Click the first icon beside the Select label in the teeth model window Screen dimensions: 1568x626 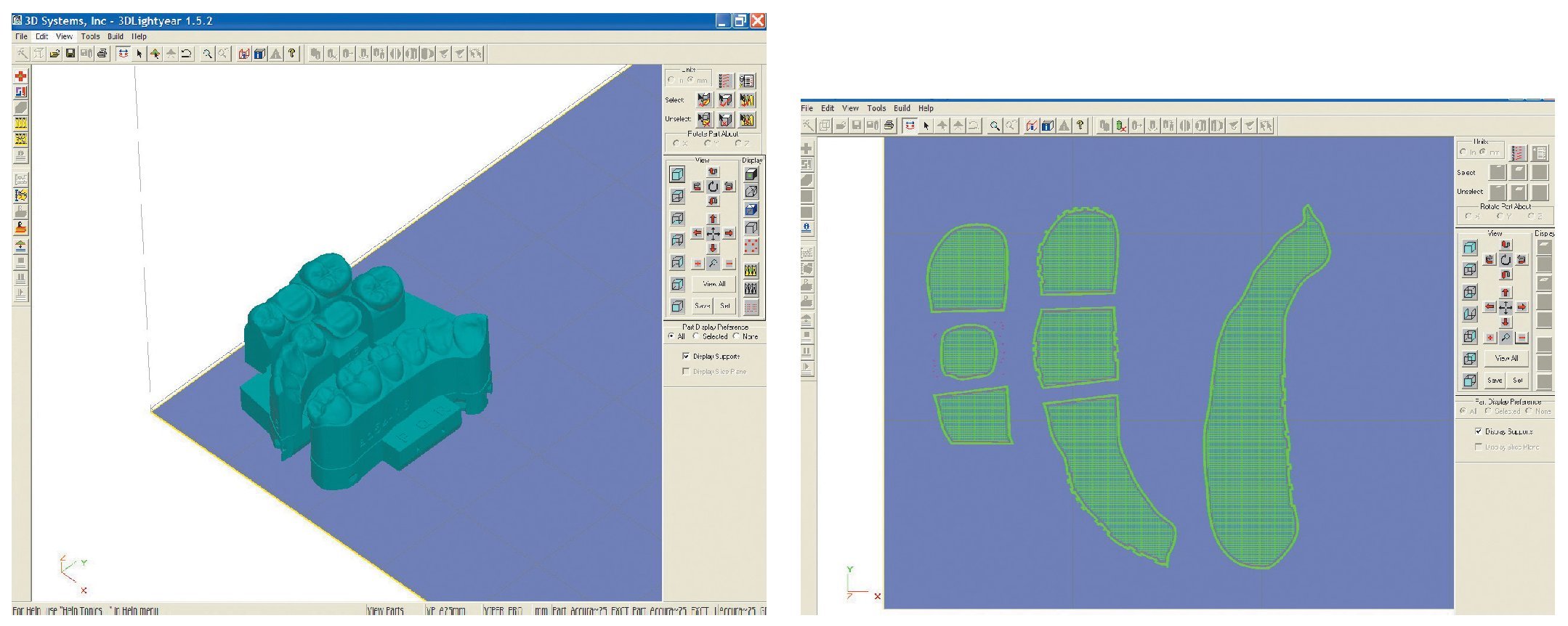coord(703,100)
